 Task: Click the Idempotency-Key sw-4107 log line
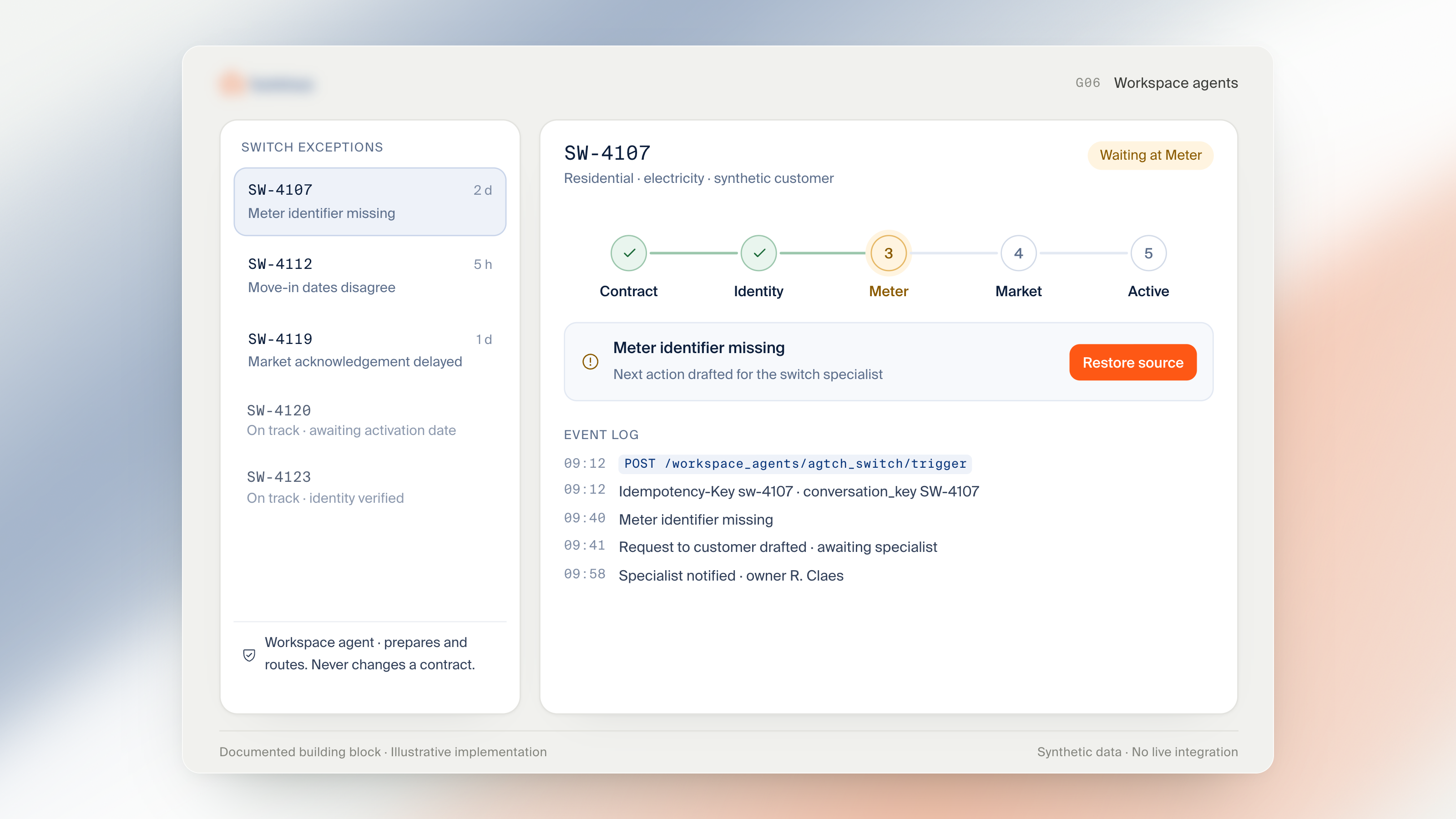pos(799,491)
